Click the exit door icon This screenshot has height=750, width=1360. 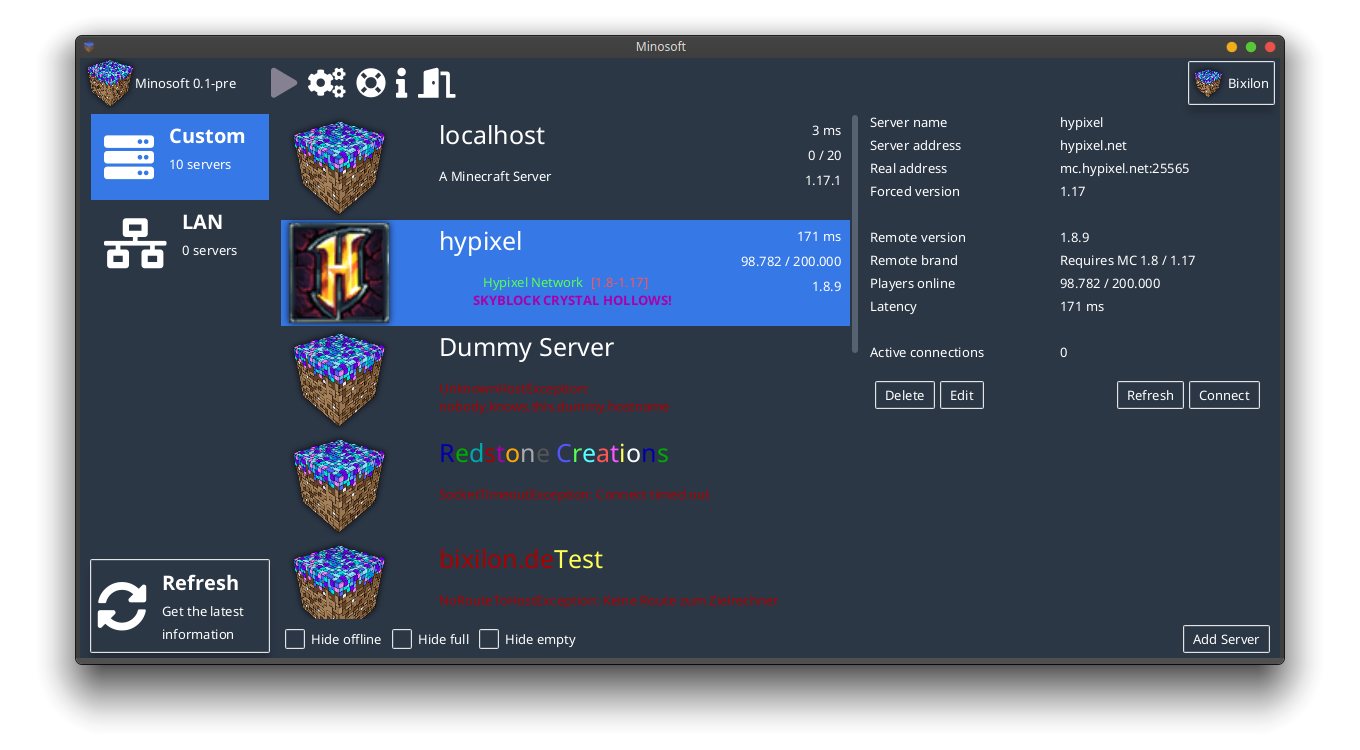click(436, 83)
